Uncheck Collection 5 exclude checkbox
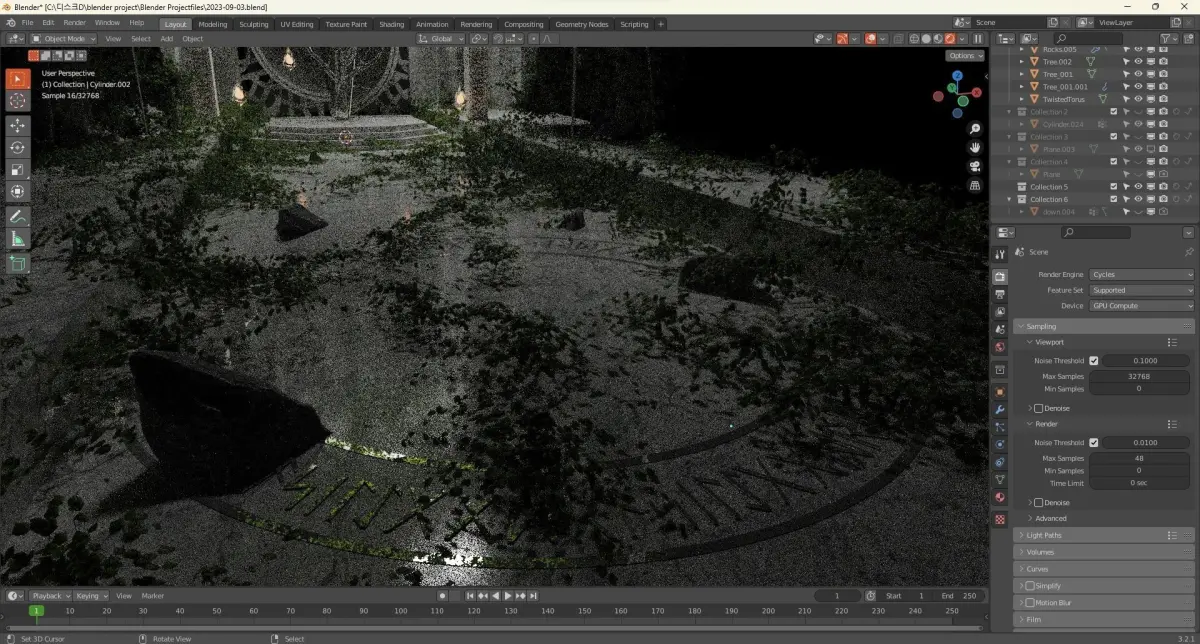Image resolution: width=1200 pixels, height=644 pixels. click(1113, 187)
